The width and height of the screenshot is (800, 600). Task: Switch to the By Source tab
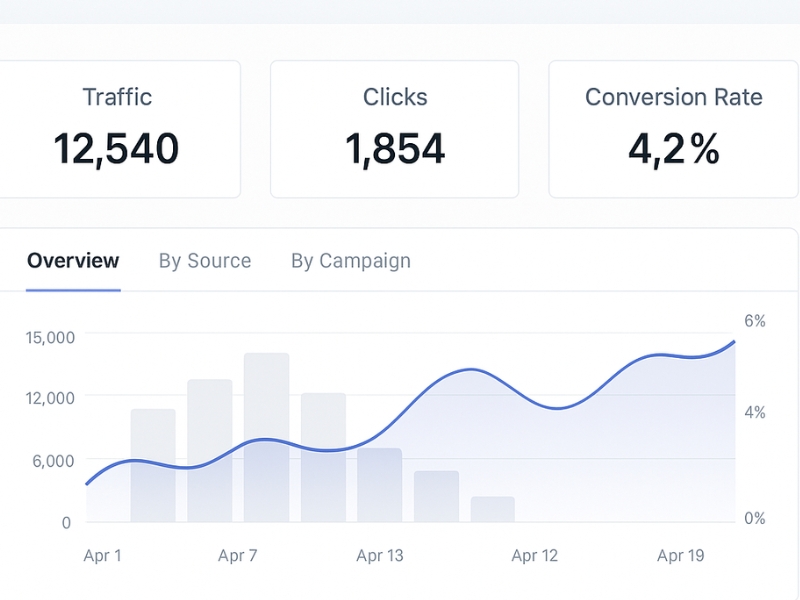click(204, 260)
